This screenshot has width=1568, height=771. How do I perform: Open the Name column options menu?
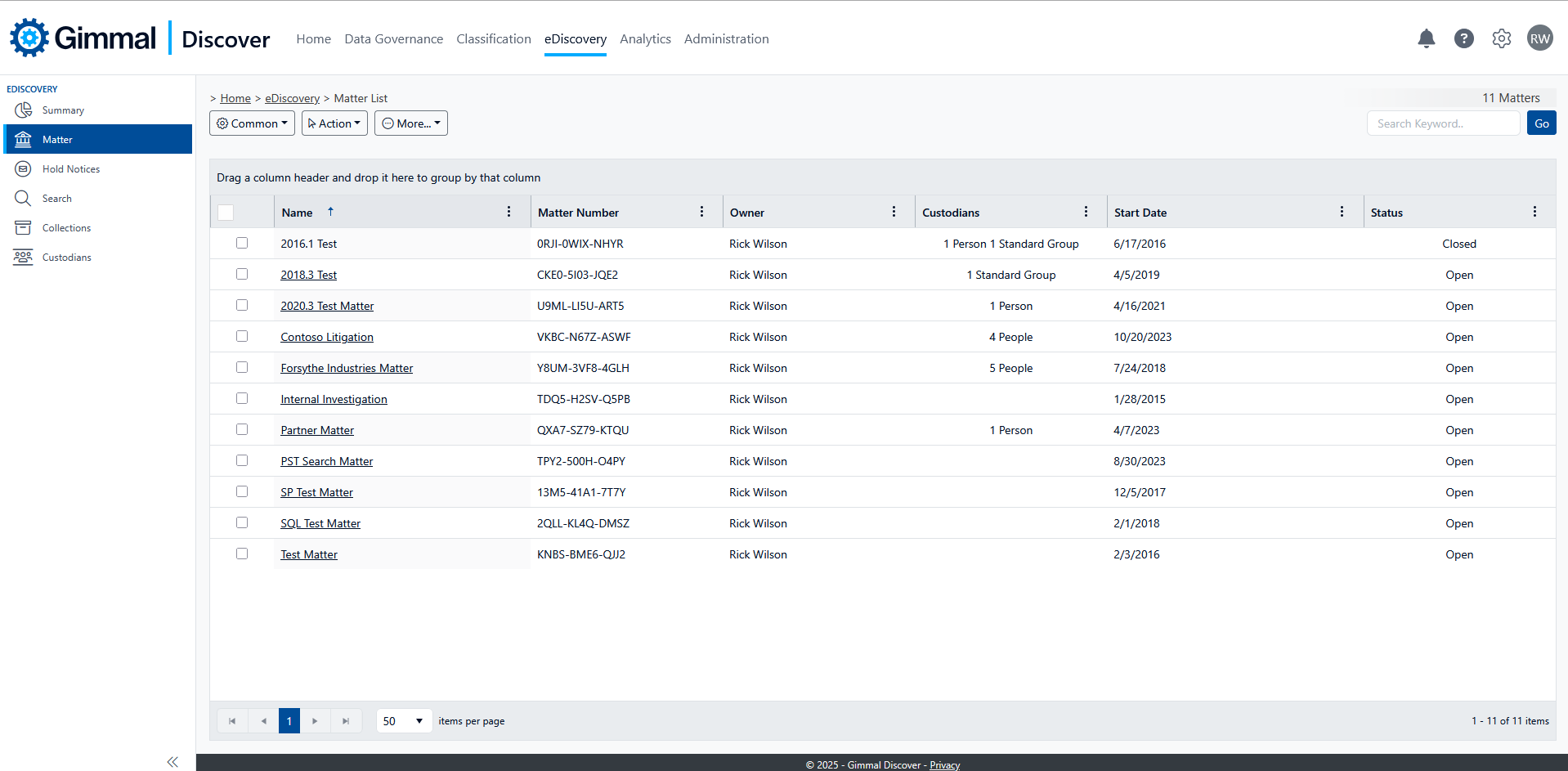coord(508,212)
